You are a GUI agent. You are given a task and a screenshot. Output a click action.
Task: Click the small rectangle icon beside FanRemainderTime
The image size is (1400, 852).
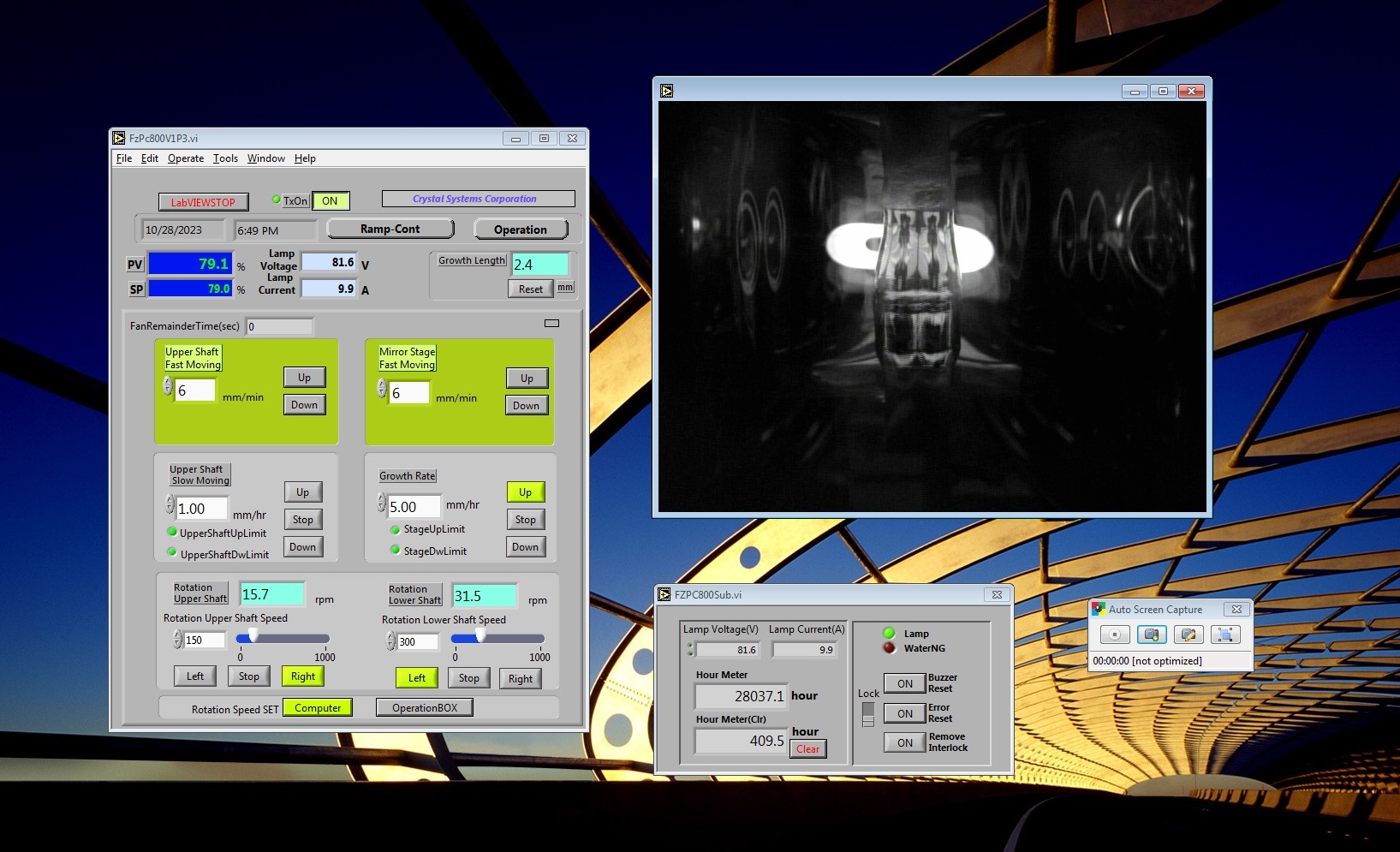pyautogui.click(x=551, y=324)
